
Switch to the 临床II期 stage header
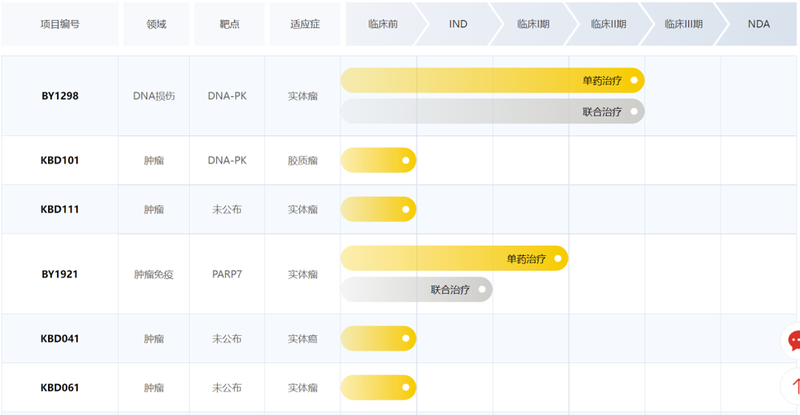(x=607, y=23)
